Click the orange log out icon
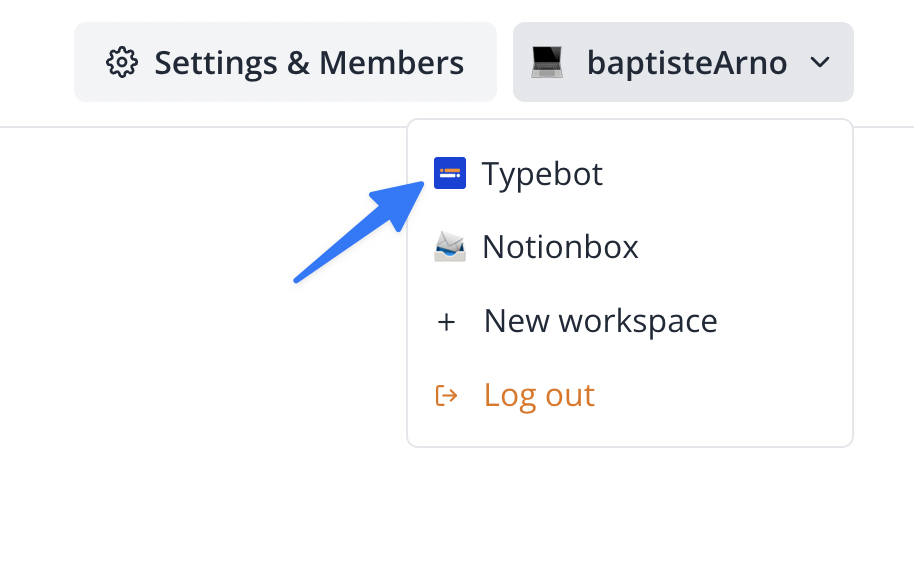Viewport: 914px width, 562px height. [x=446, y=395]
